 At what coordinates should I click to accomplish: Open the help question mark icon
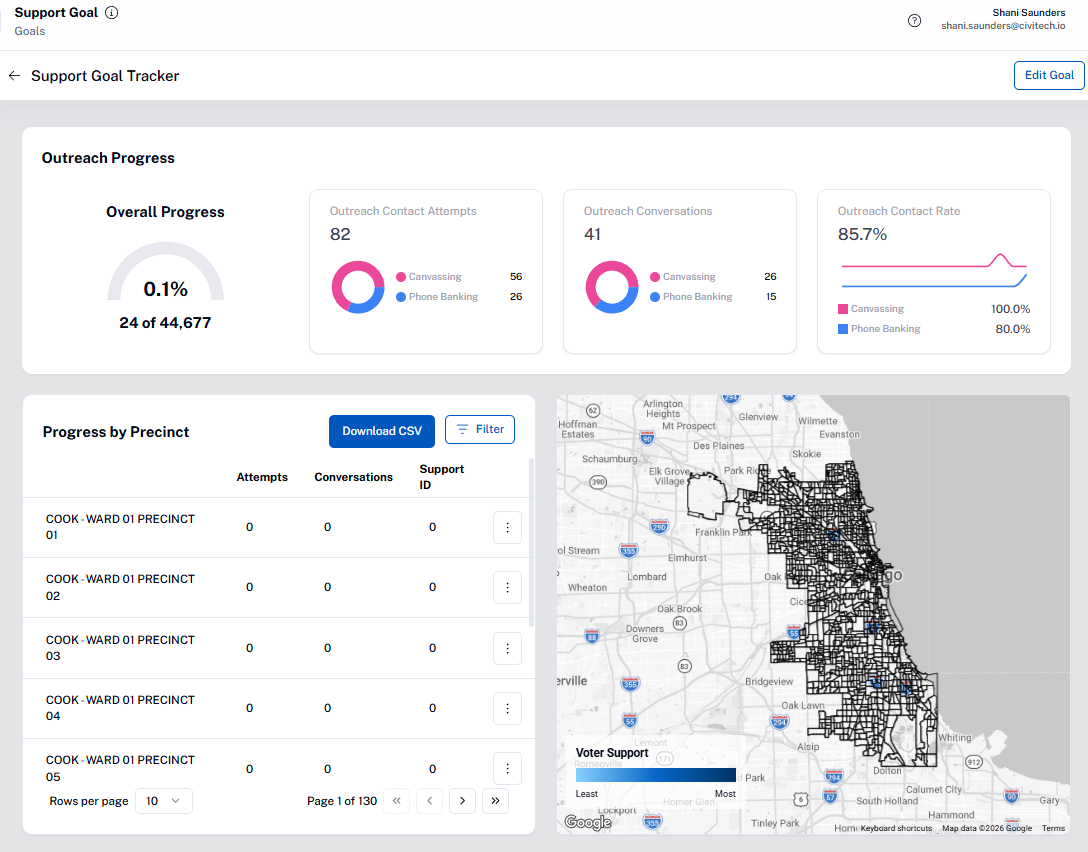(x=914, y=21)
